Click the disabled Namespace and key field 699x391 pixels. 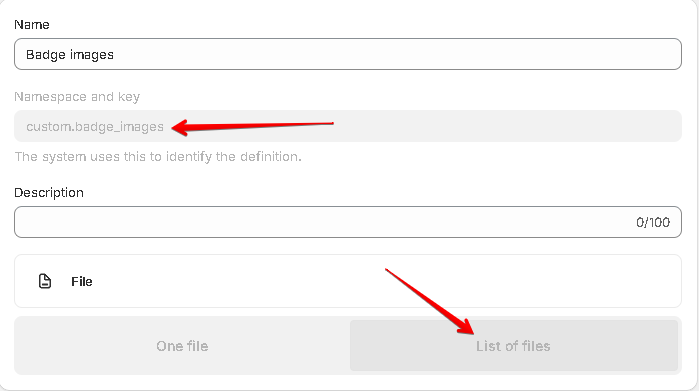(348, 126)
